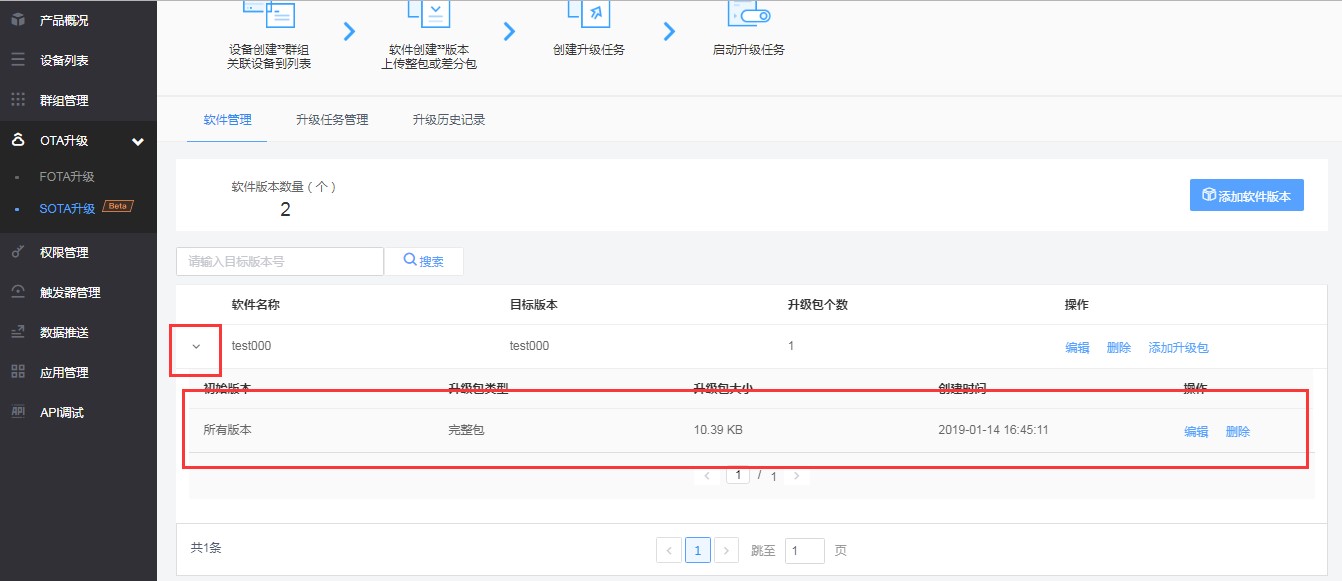Click 添加升级包 for test000
The image size is (1342, 581).
tap(1179, 348)
